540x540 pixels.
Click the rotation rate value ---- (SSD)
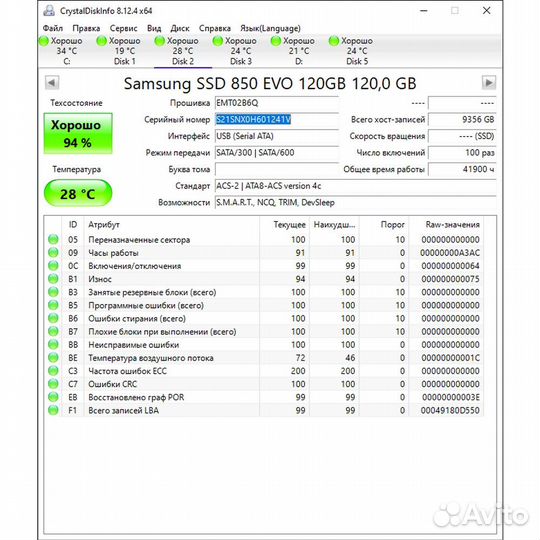462,136
